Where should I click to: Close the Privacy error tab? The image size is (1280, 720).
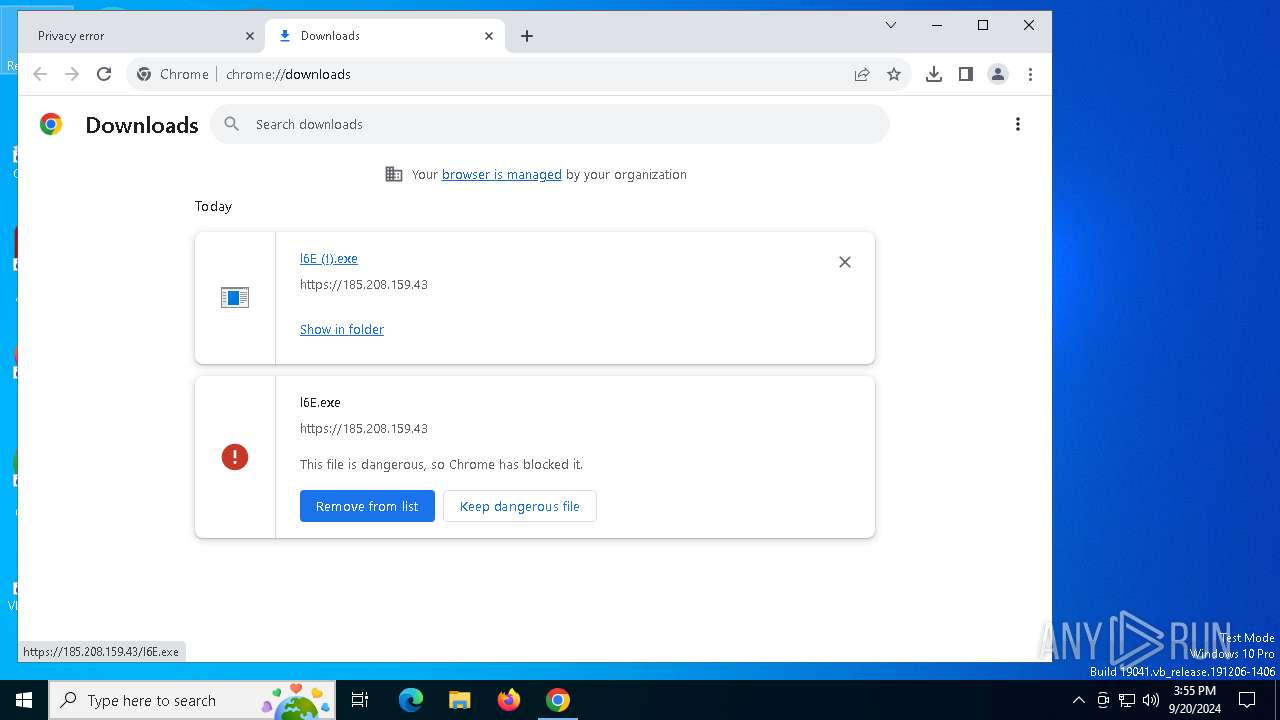click(x=250, y=36)
